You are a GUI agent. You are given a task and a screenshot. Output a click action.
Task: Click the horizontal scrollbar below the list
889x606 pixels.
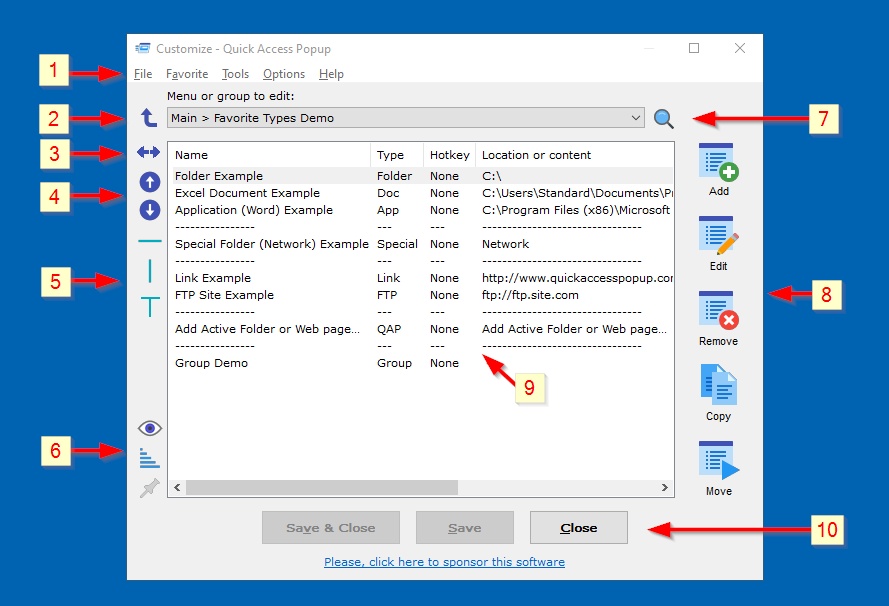[x=420, y=487]
